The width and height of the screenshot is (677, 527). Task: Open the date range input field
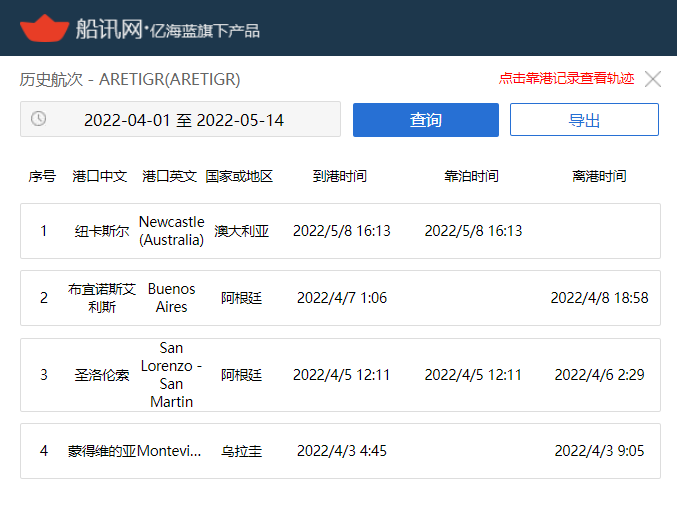(184, 120)
